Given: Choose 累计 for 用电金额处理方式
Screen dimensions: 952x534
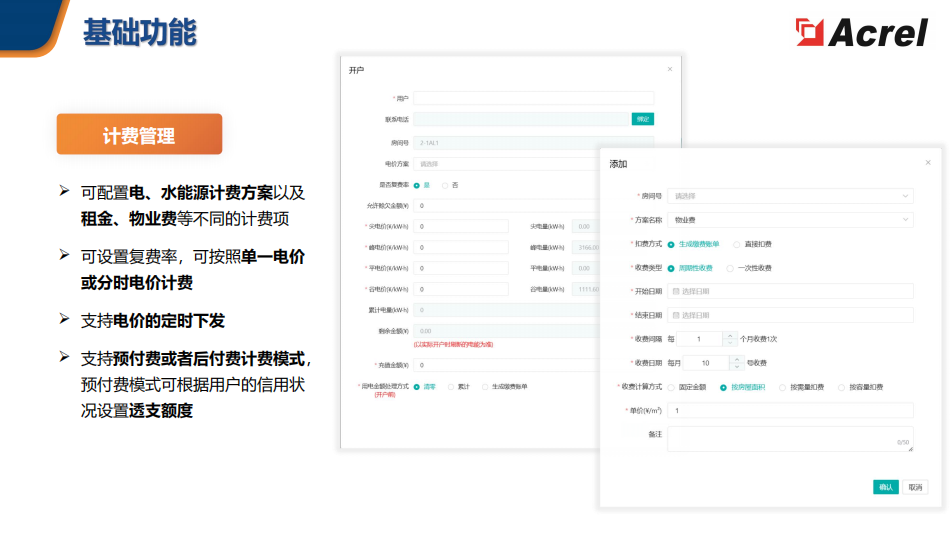Looking at the screenshot, I should coord(458,387).
